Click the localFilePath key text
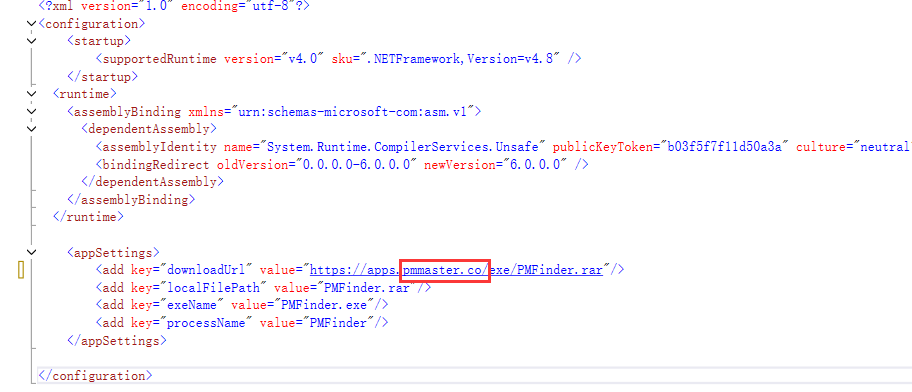The width and height of the screenshot is (912, 392). point(217,287)
